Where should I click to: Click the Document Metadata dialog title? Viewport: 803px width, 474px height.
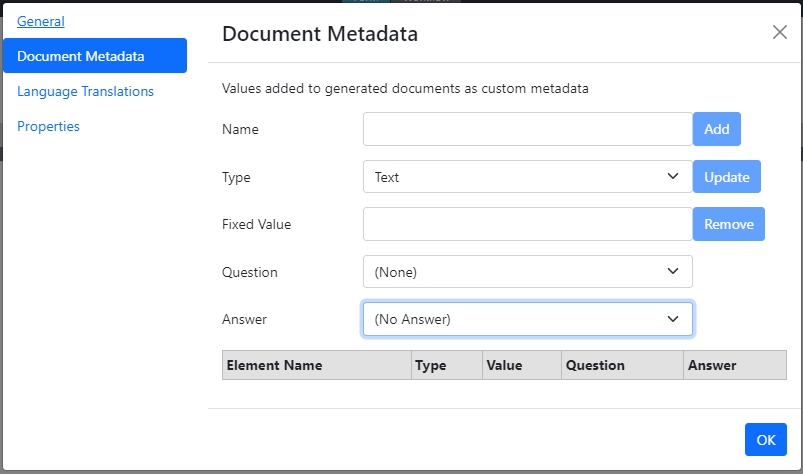click(320, 34)
